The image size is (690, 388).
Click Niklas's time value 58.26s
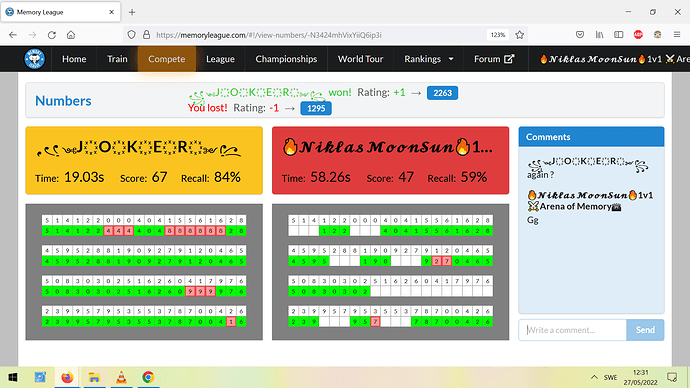330,177
